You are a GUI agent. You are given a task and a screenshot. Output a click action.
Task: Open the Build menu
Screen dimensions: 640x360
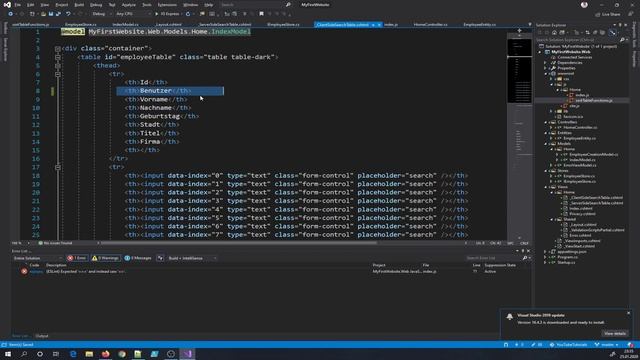[79, 5]
